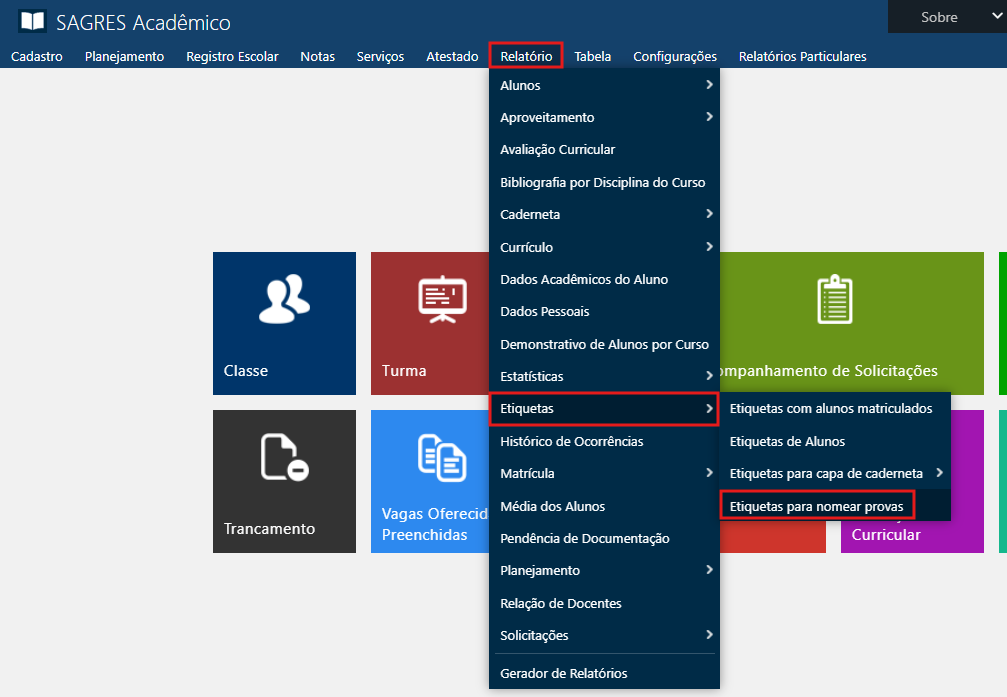This screenshot has width=1007, height=697.
Task: Open Vagas Oferecidas documents icon tile
Action: pyautogui.click(x=441, y=457)
